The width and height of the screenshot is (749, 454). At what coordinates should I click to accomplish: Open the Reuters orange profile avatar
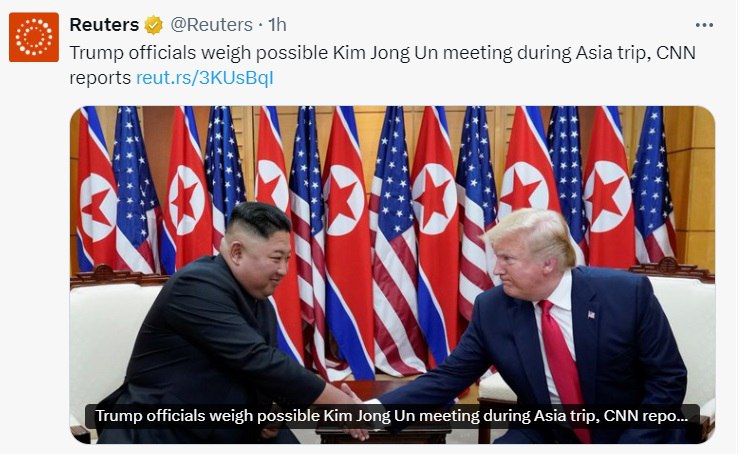pos(34,37)
